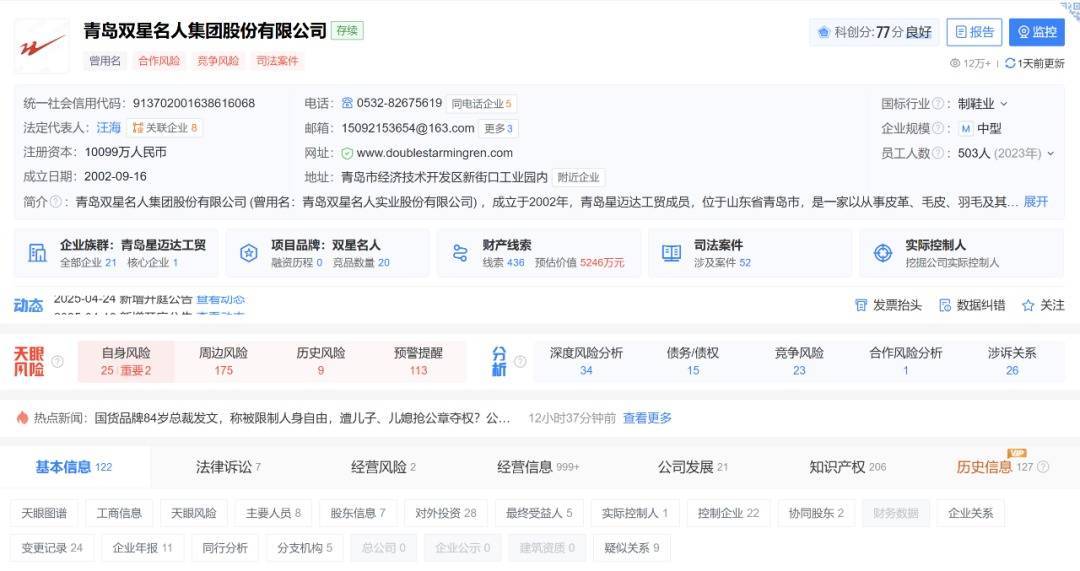Image resolution: width=1080 pixels, height=571 pixels.
Task: Click the 变更记录 24 sub-tab
Action: point(52,548)
